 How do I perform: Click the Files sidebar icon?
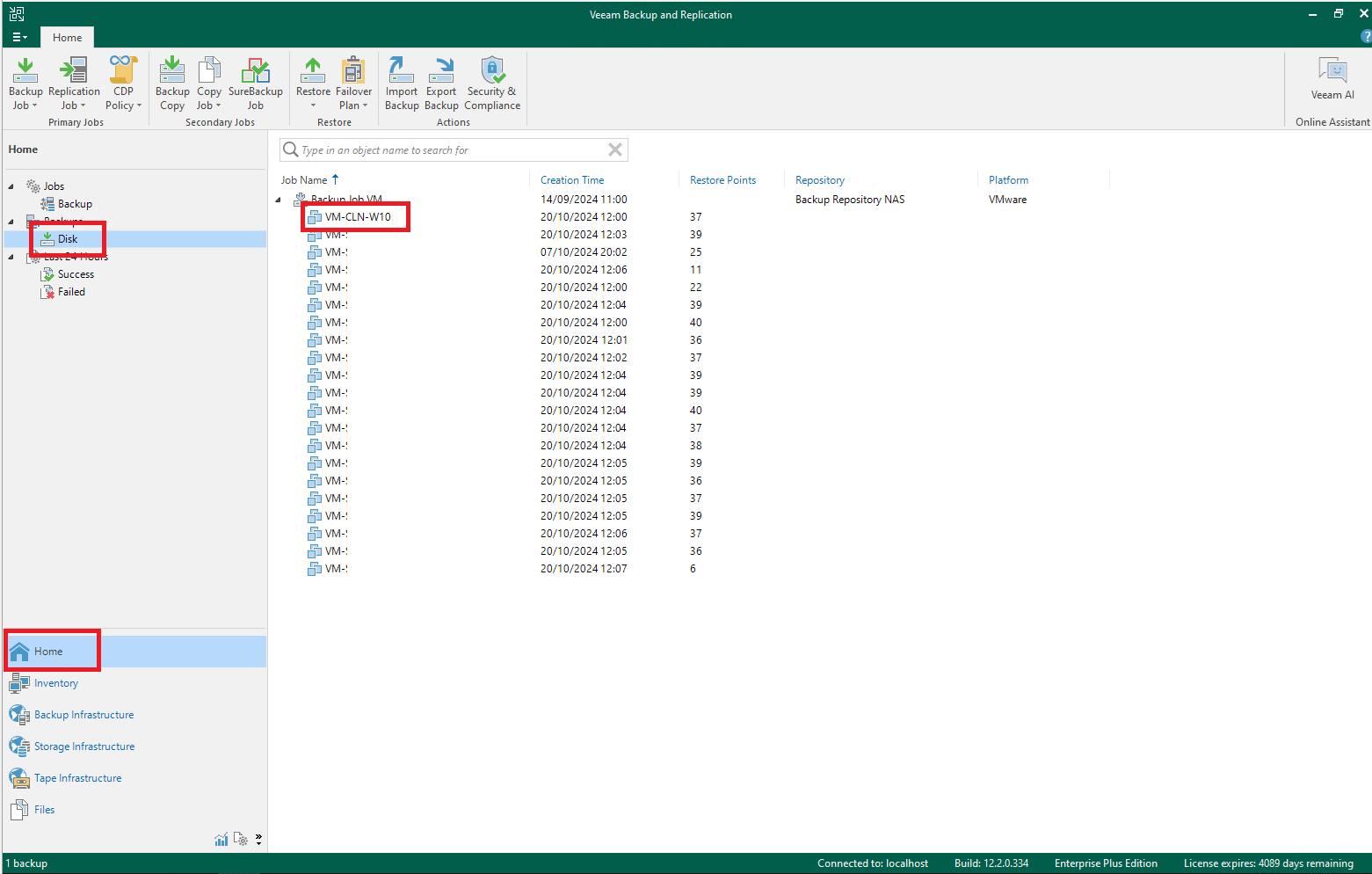[x=19, y=810]
